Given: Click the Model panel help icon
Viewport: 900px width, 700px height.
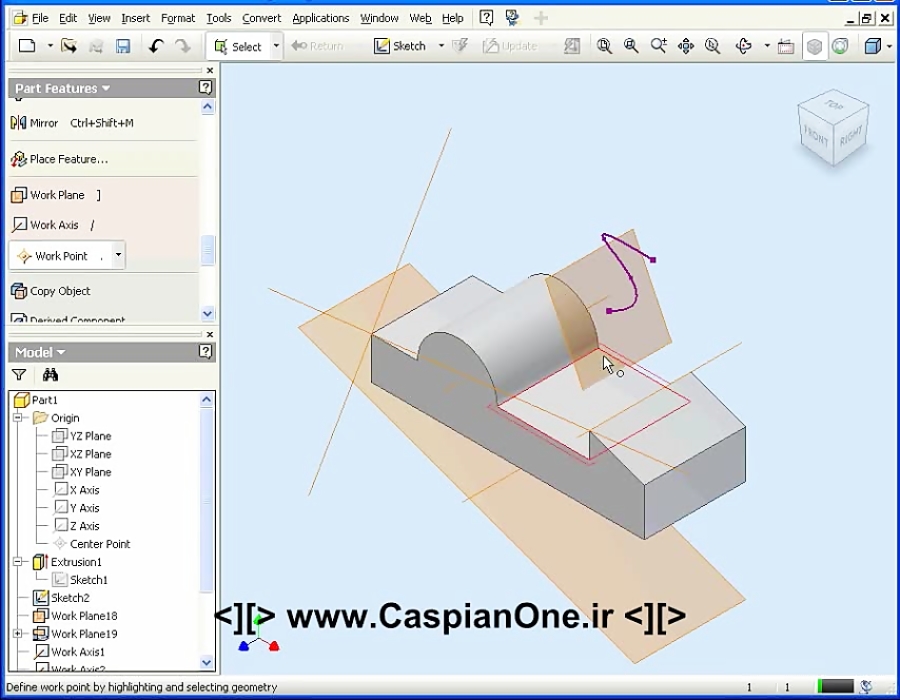Looking at the screenshot, I should (205, 352).
